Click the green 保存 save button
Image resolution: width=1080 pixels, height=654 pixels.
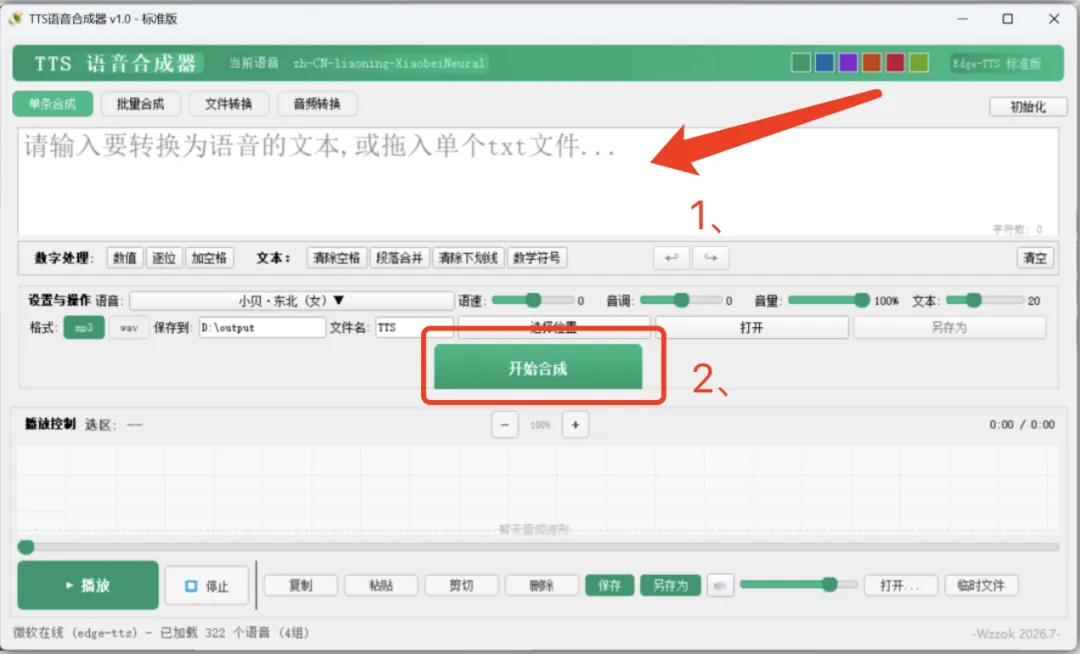tap(610, 586)
